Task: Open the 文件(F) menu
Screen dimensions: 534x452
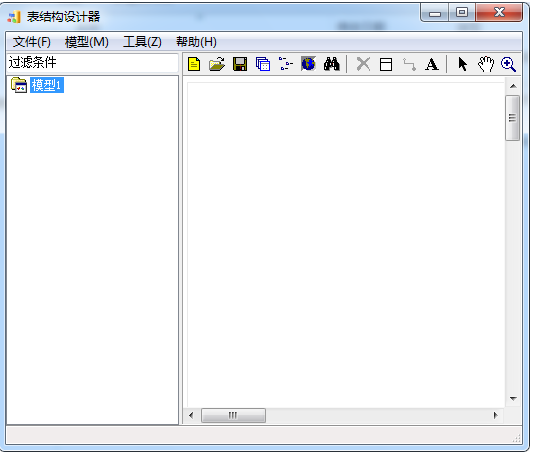Action: point(32,42)
